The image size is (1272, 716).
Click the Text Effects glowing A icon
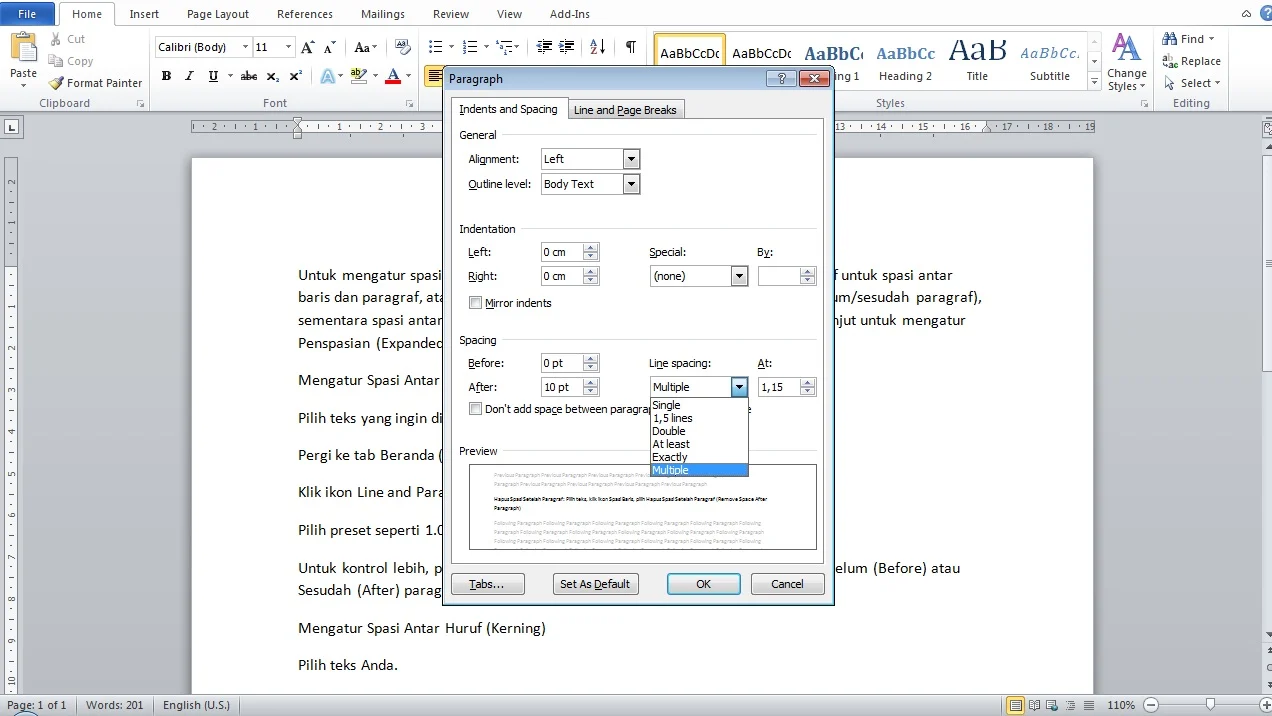pyautogui.click(x=327, y=76)
